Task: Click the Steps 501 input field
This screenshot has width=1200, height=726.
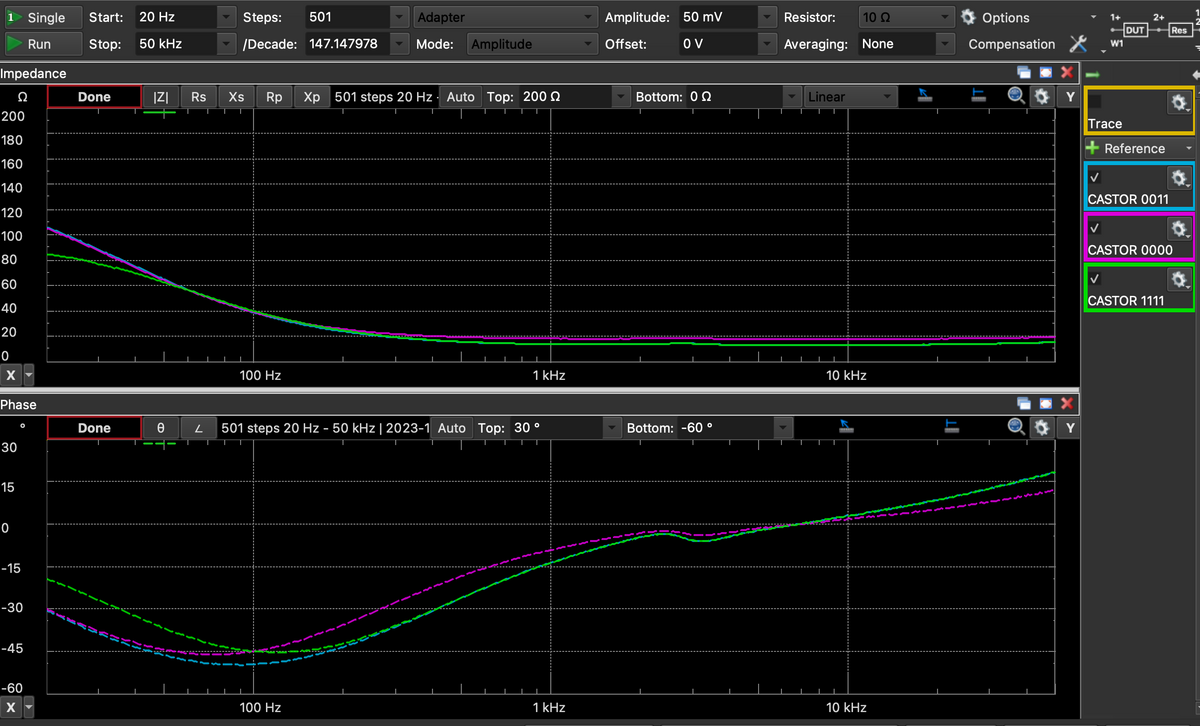Action: tap(346, 17)
